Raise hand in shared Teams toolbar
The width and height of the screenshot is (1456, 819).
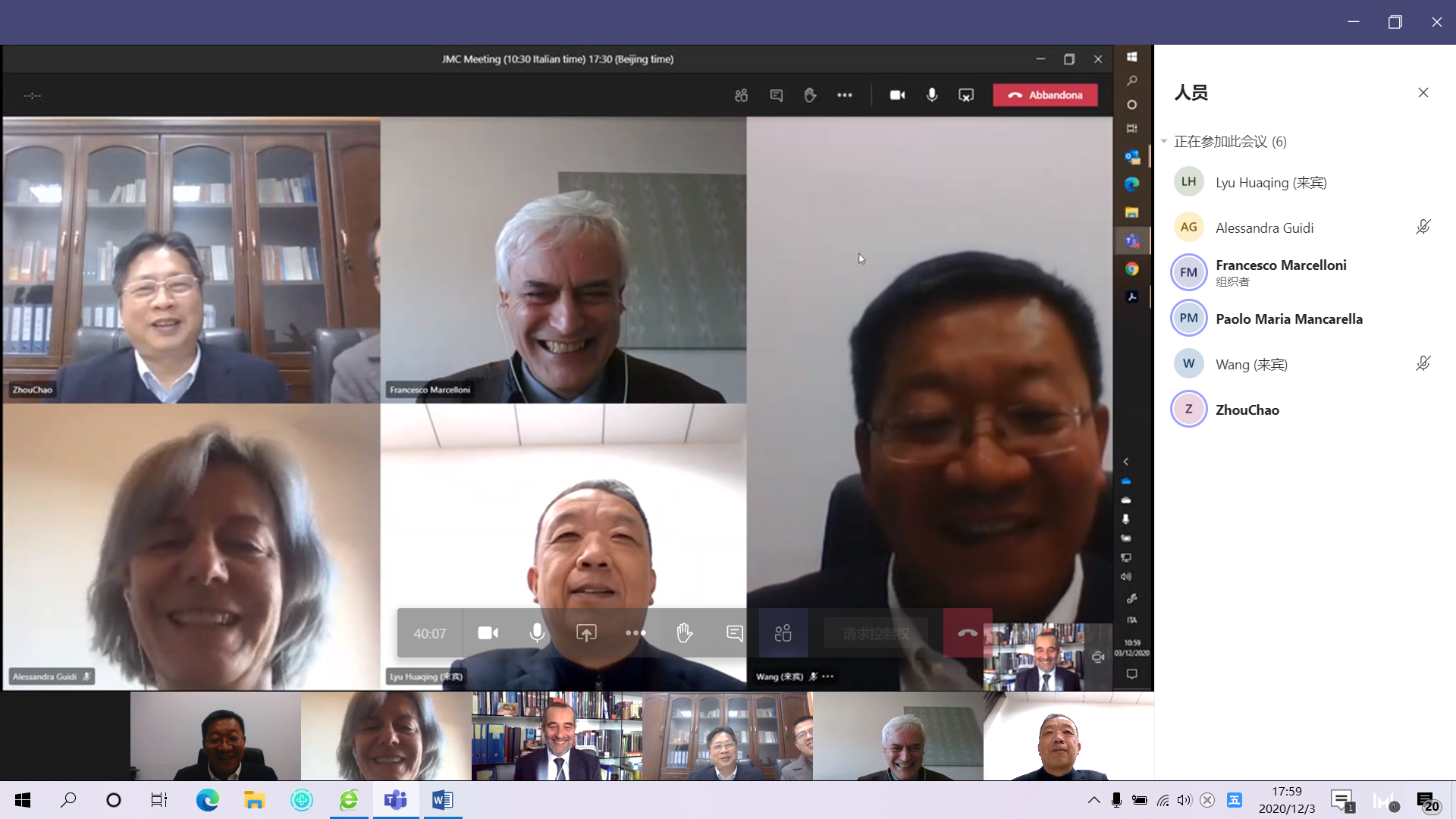pos(810,95)
